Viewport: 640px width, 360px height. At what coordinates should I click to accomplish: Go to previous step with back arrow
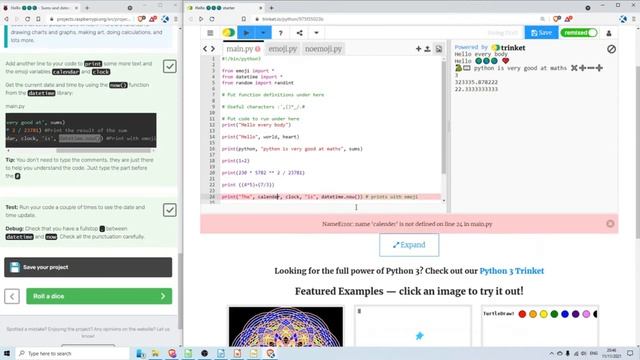(12, 296)
